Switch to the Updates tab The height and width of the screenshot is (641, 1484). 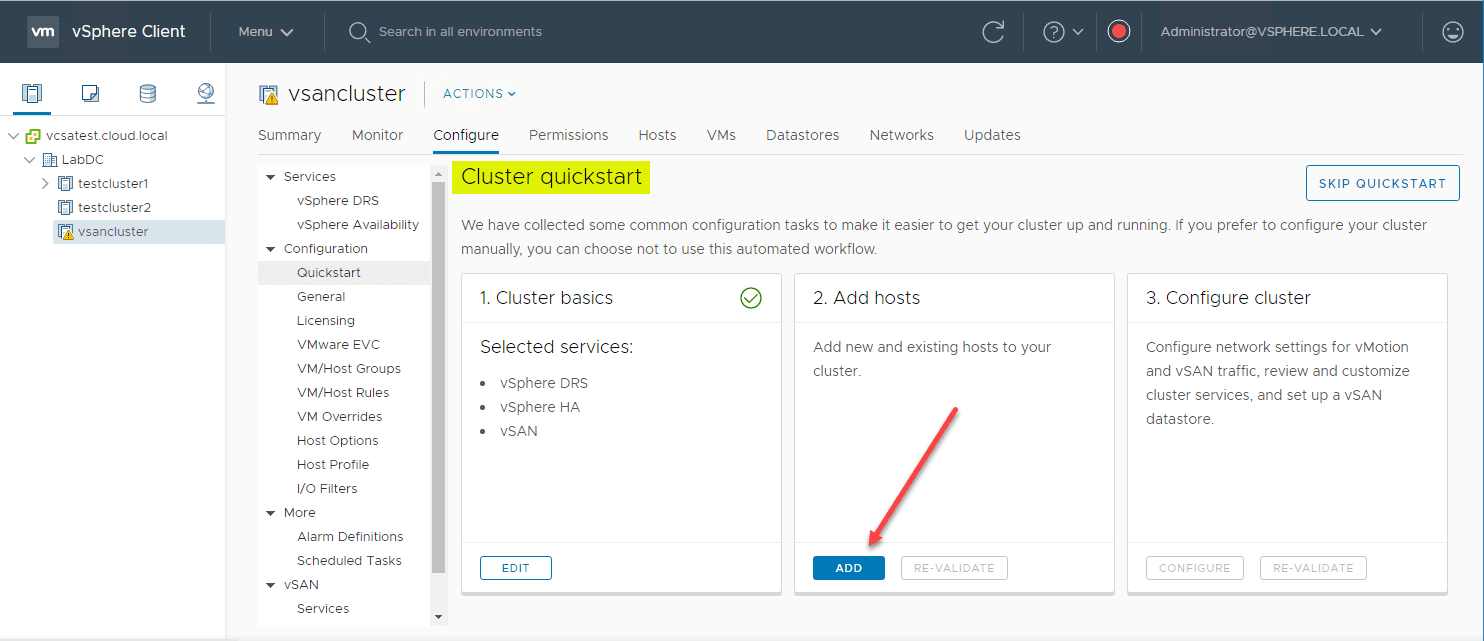tap(992, 135)
